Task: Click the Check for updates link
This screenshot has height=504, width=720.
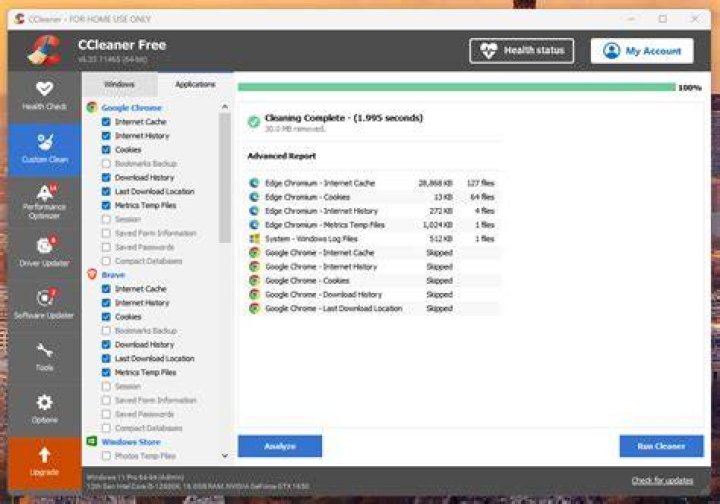Action: point(662,481)
